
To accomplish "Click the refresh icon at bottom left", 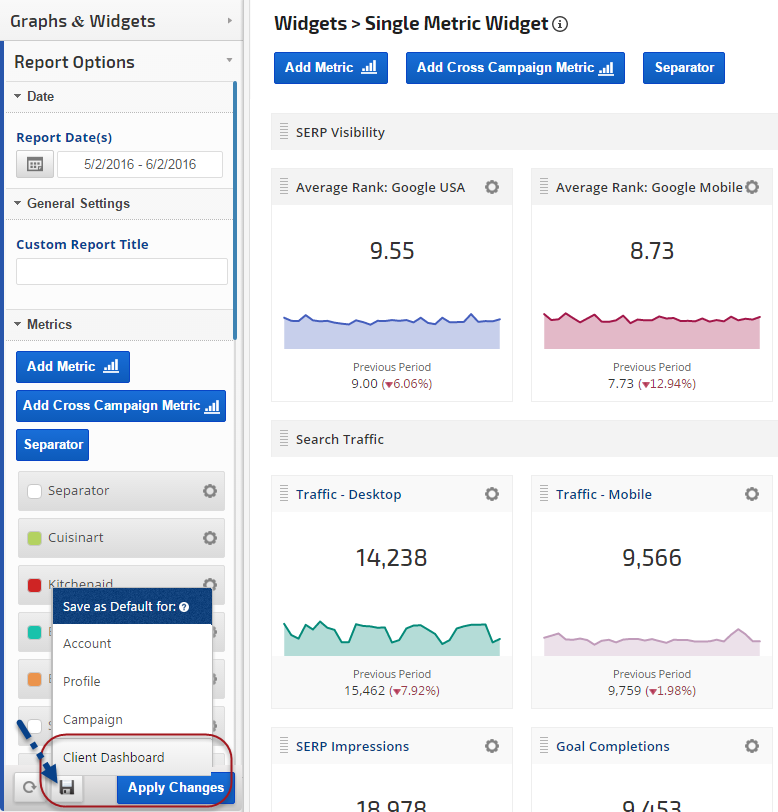I will click(x=29, y=788).
